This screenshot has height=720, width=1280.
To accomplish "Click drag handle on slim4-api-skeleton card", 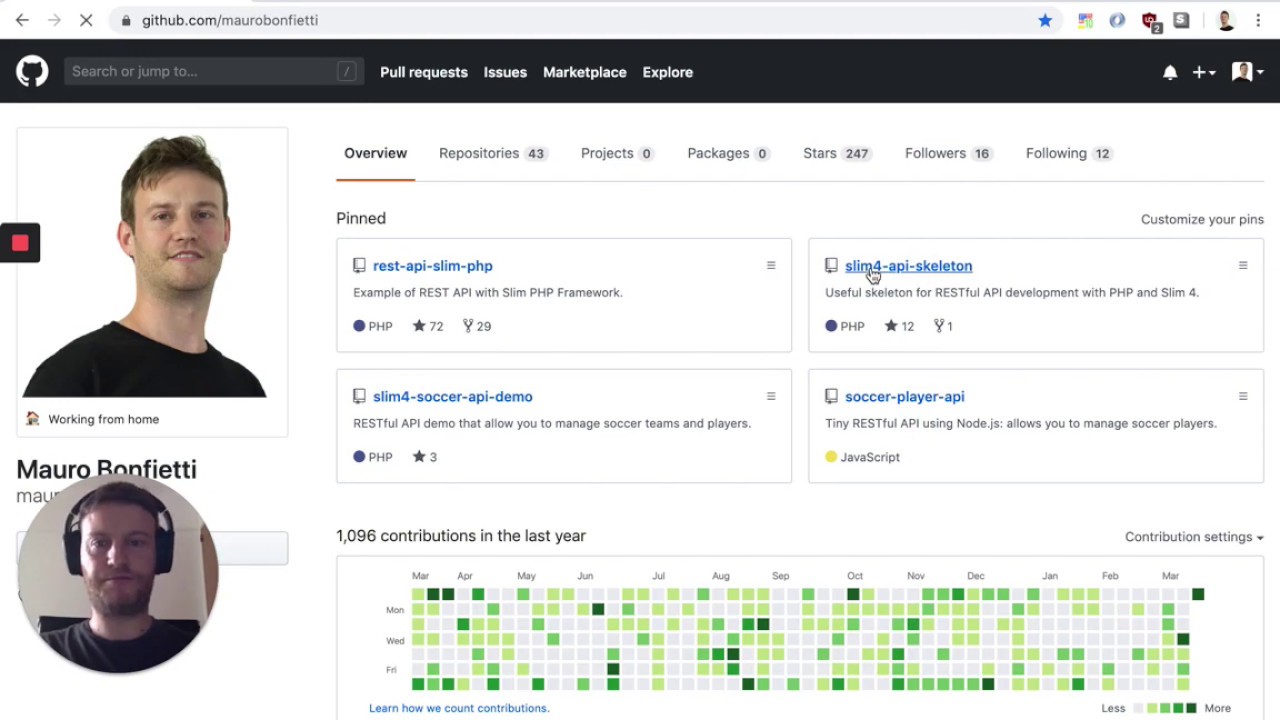I will click(x=1243, y=266).
